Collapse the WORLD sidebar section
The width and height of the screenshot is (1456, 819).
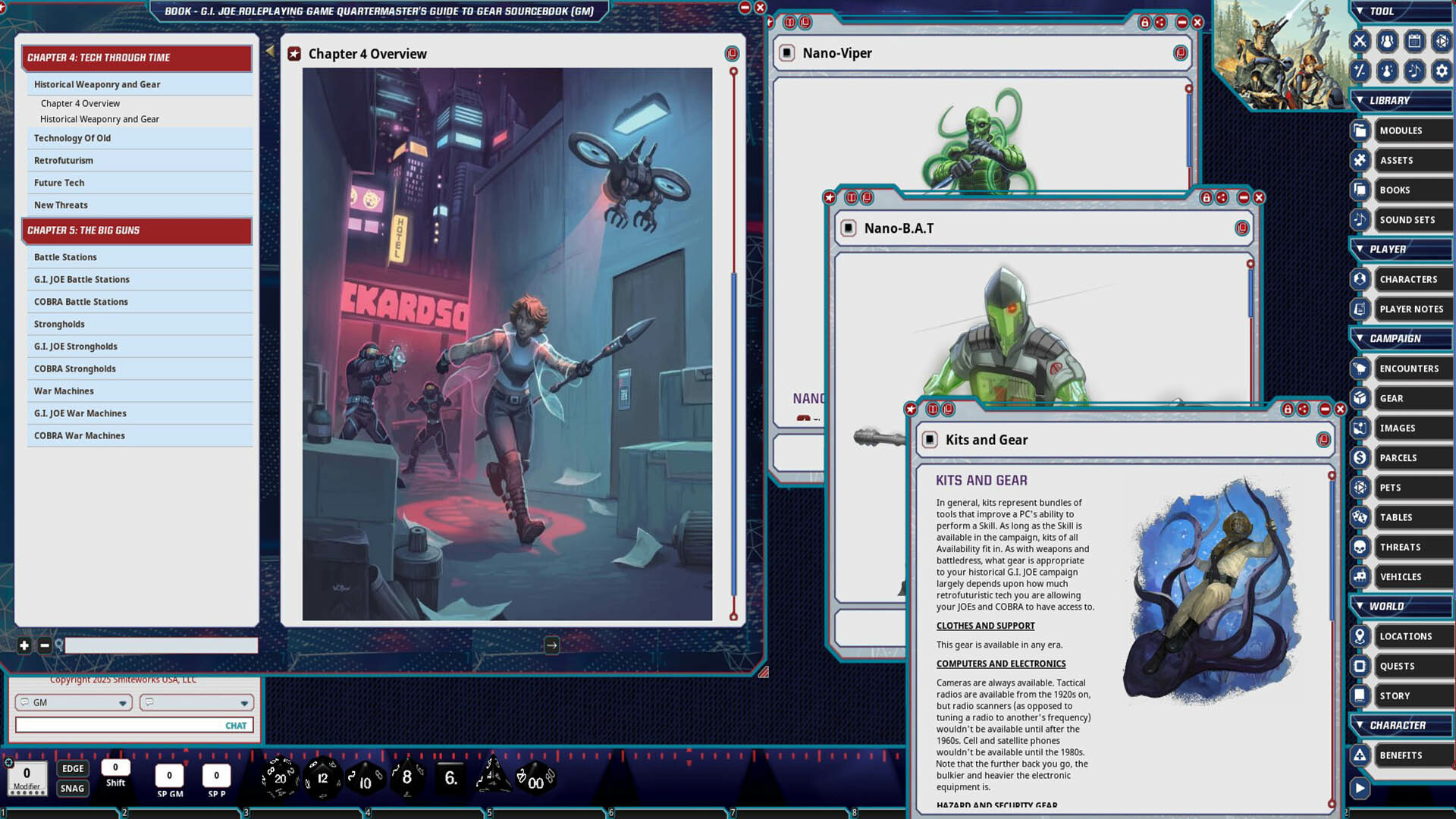coord(1360,606)
